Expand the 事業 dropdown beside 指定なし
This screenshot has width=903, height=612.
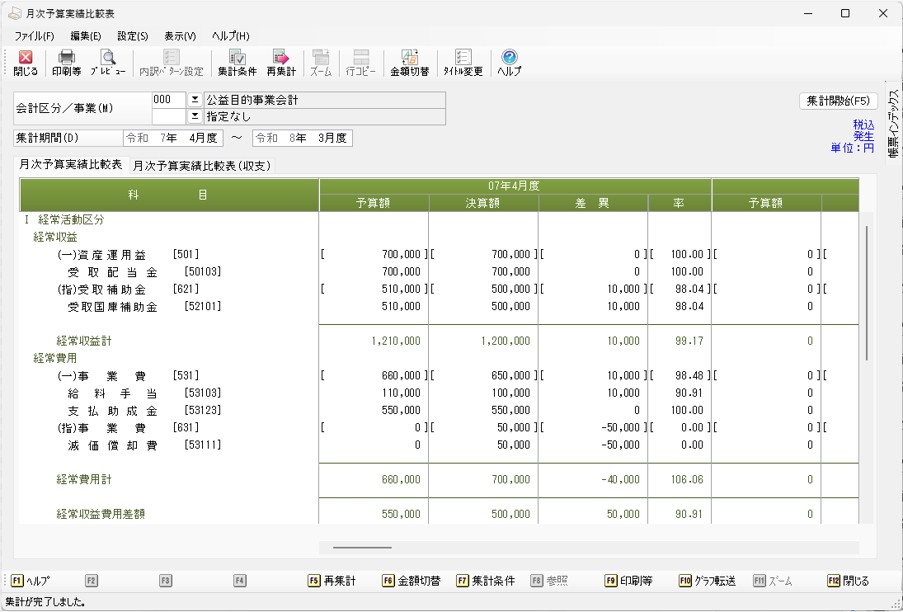pos(195,116)
